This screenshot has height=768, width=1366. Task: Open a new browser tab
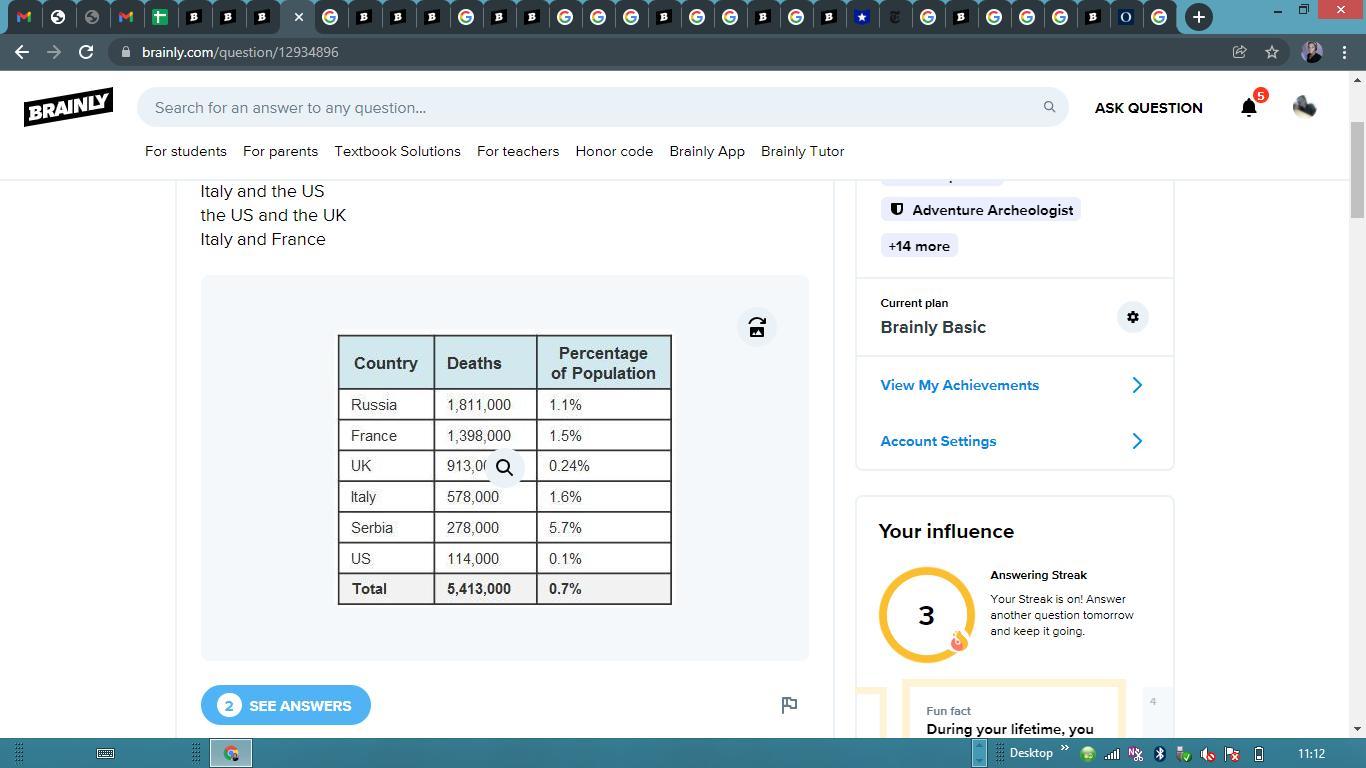click(x=1198, y=17)
